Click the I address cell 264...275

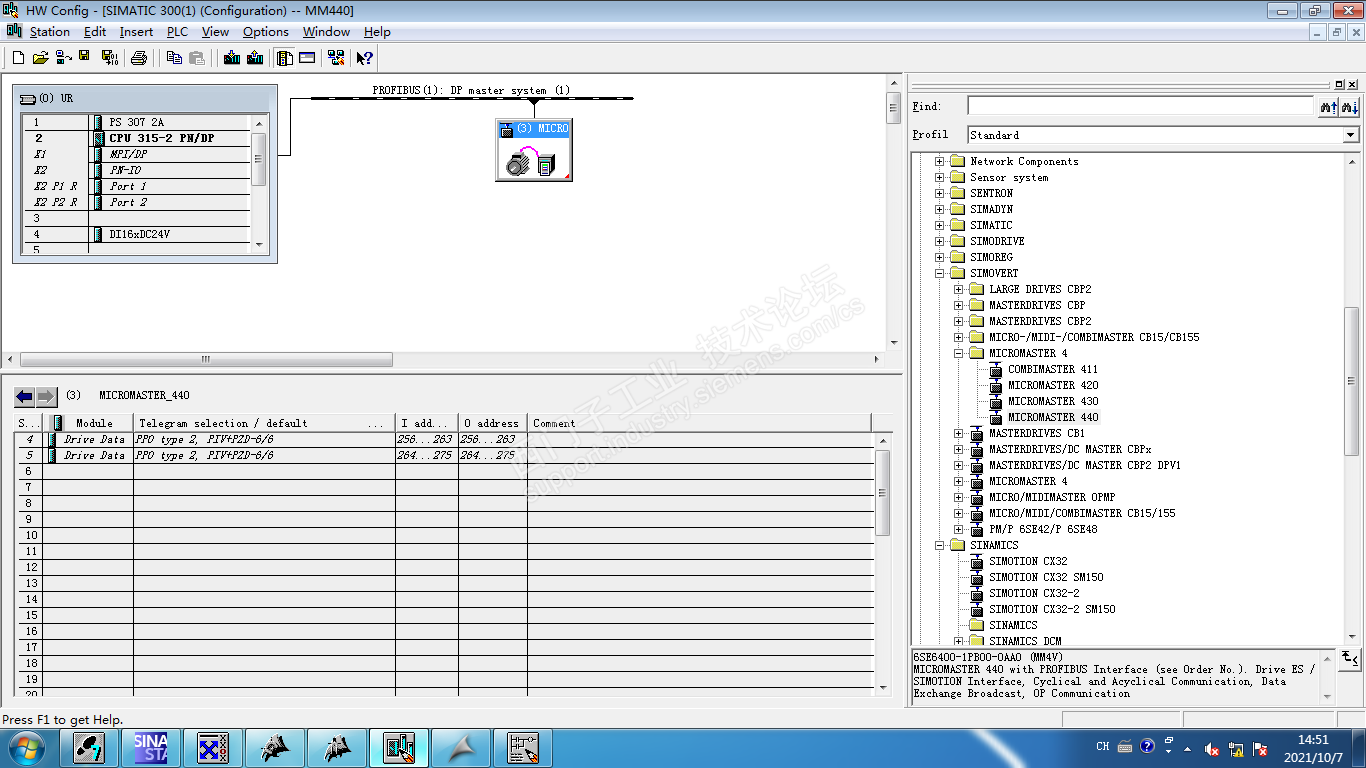(427, 455)
